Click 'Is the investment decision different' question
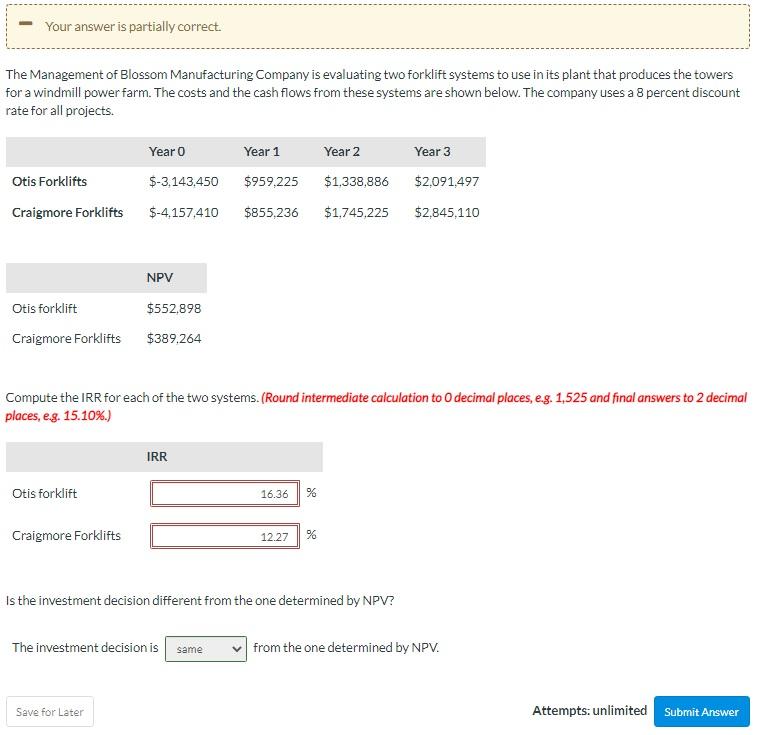769x735 pixels. click(x=200, y=601)
